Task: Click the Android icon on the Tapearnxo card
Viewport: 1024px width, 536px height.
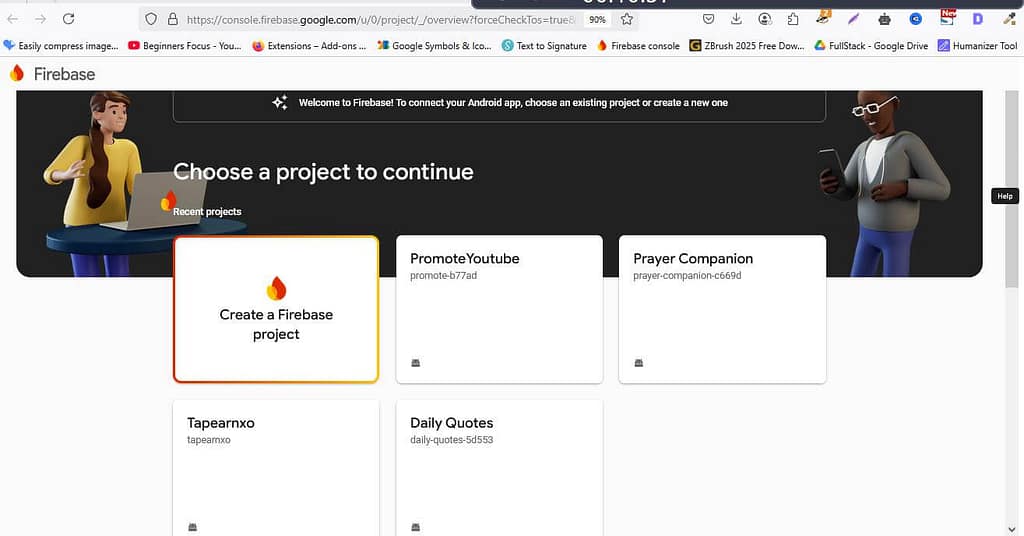Action: pyautogui.click(x=193, y=527)
